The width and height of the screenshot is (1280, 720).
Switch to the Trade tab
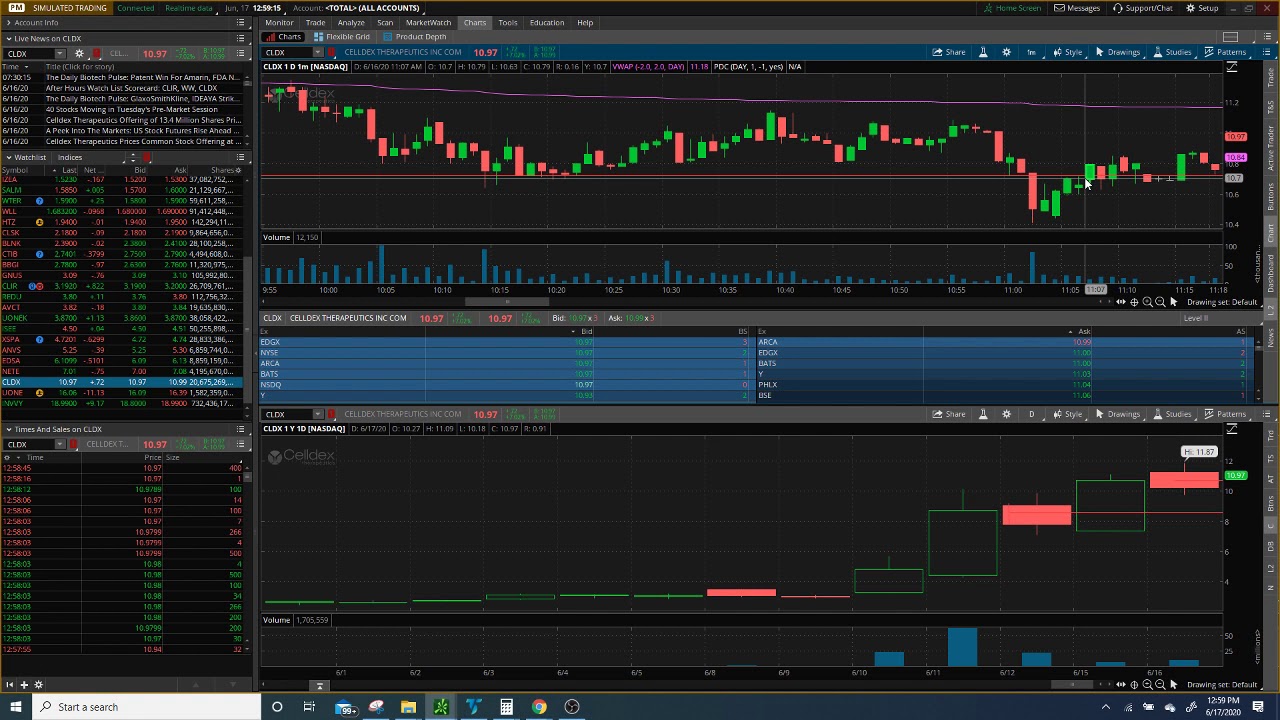tap(315, 22)
